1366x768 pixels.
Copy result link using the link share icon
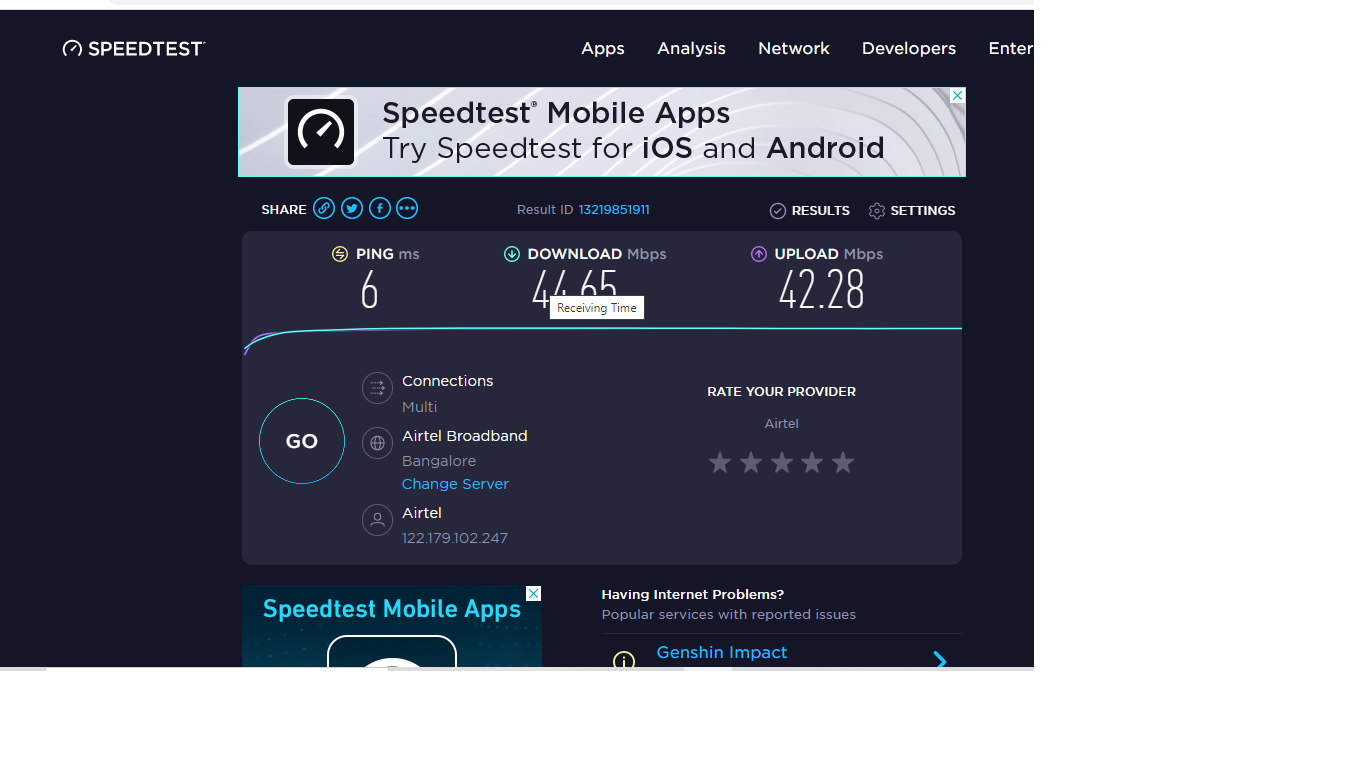coord(323,208)
